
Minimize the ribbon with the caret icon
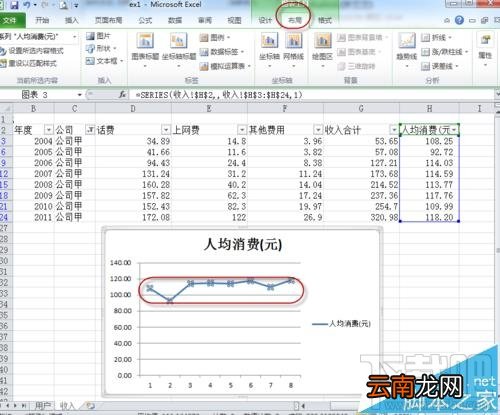click(447, 21)
